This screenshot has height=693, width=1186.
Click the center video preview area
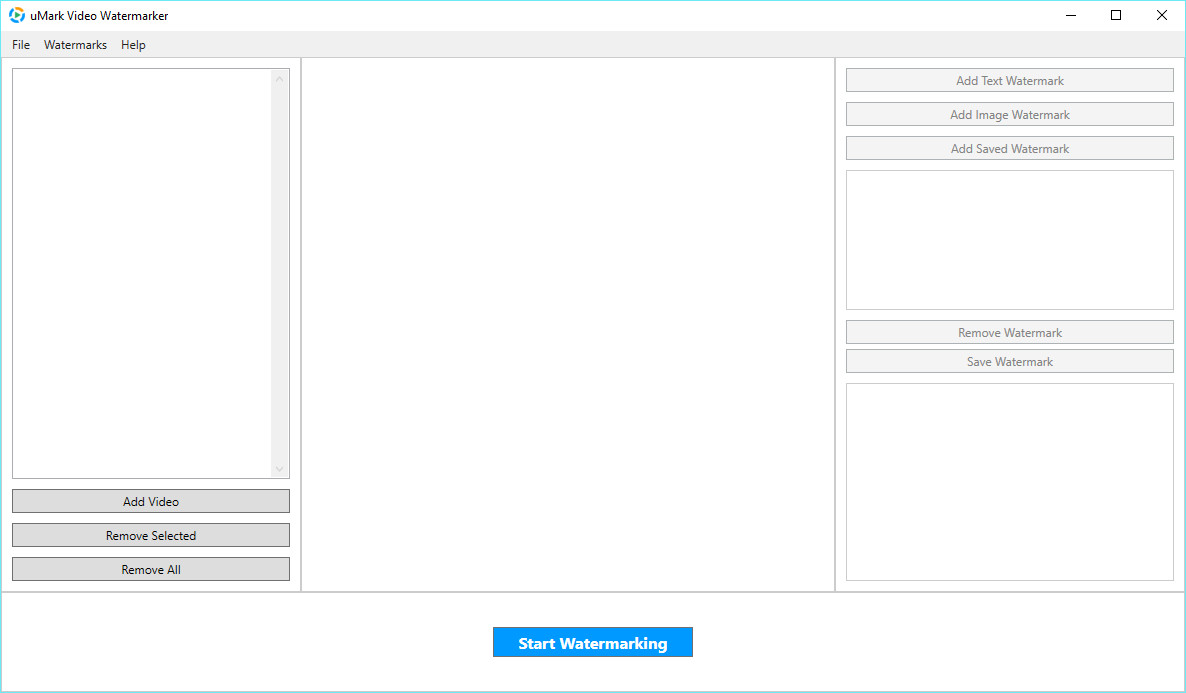(x=568, y=324)
